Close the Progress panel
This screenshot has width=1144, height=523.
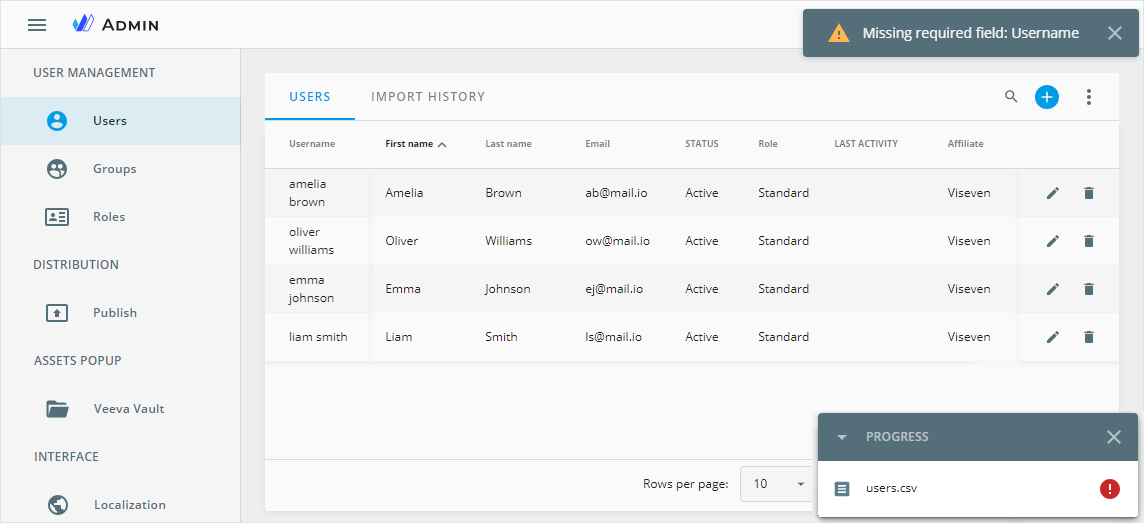pyautogui.click(x=1114, y=437)
